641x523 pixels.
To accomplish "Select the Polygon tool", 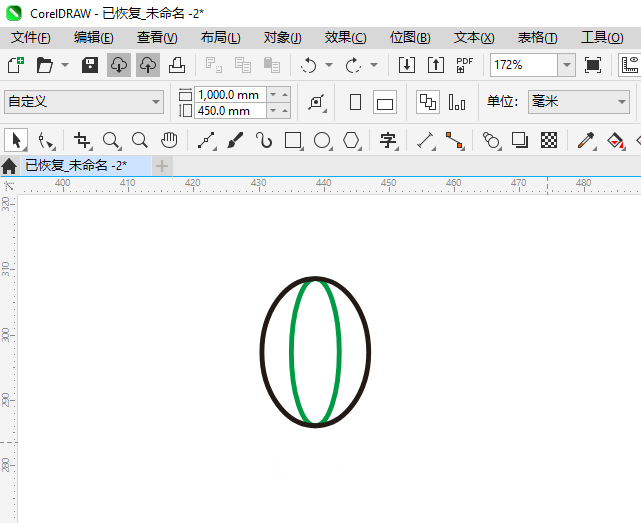I will [351, 140].
